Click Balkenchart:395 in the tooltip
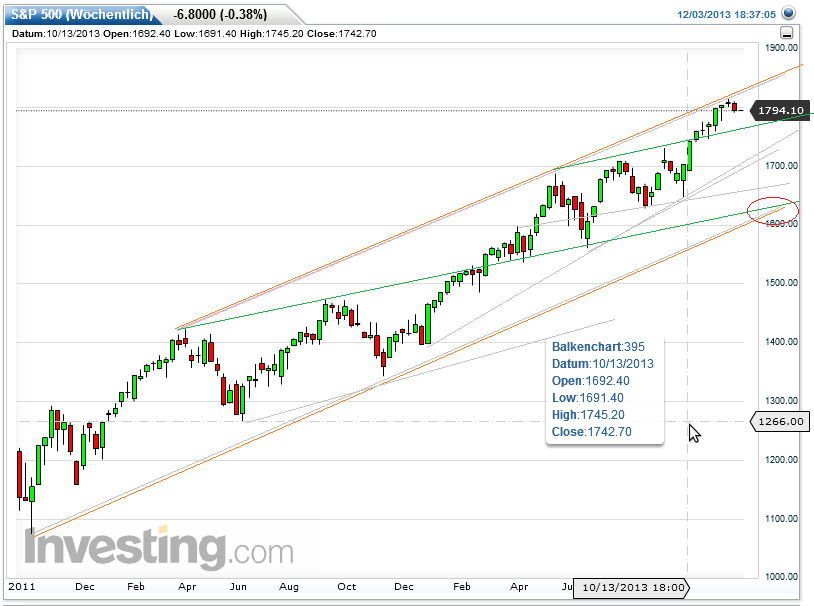The image size is (814, 606). tap(598, 347)
